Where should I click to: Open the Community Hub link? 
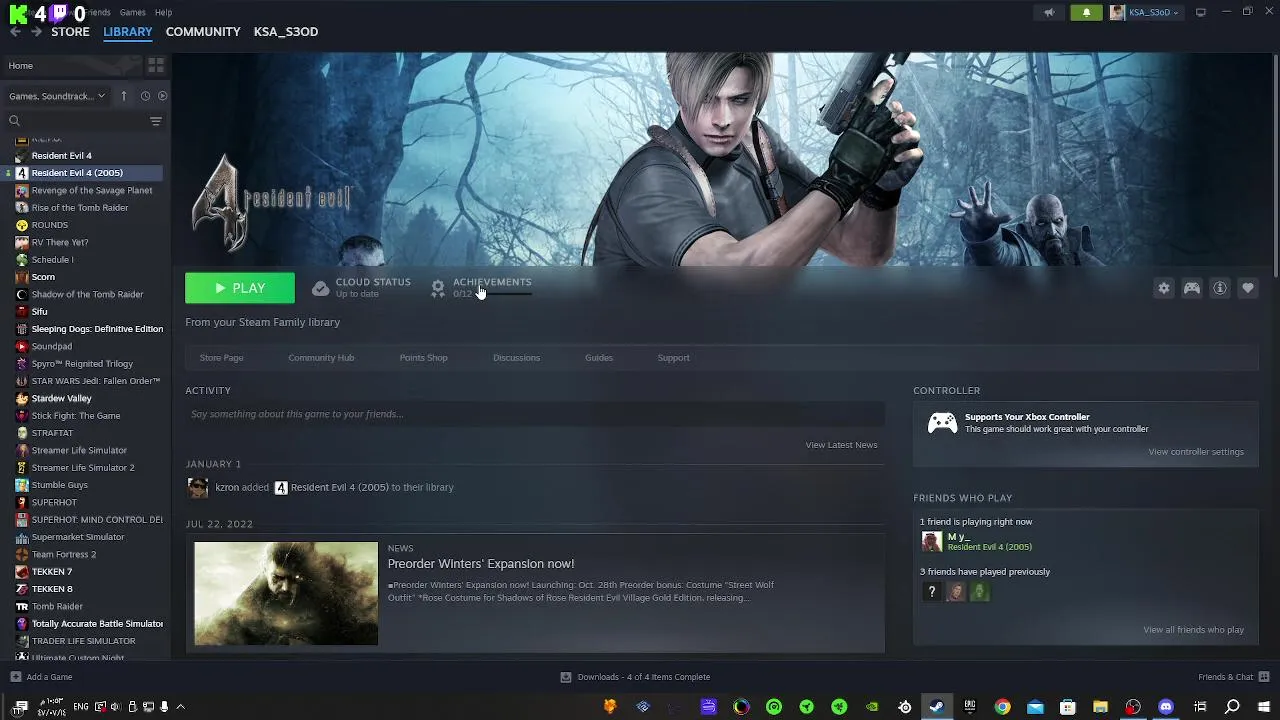point(321,358)
